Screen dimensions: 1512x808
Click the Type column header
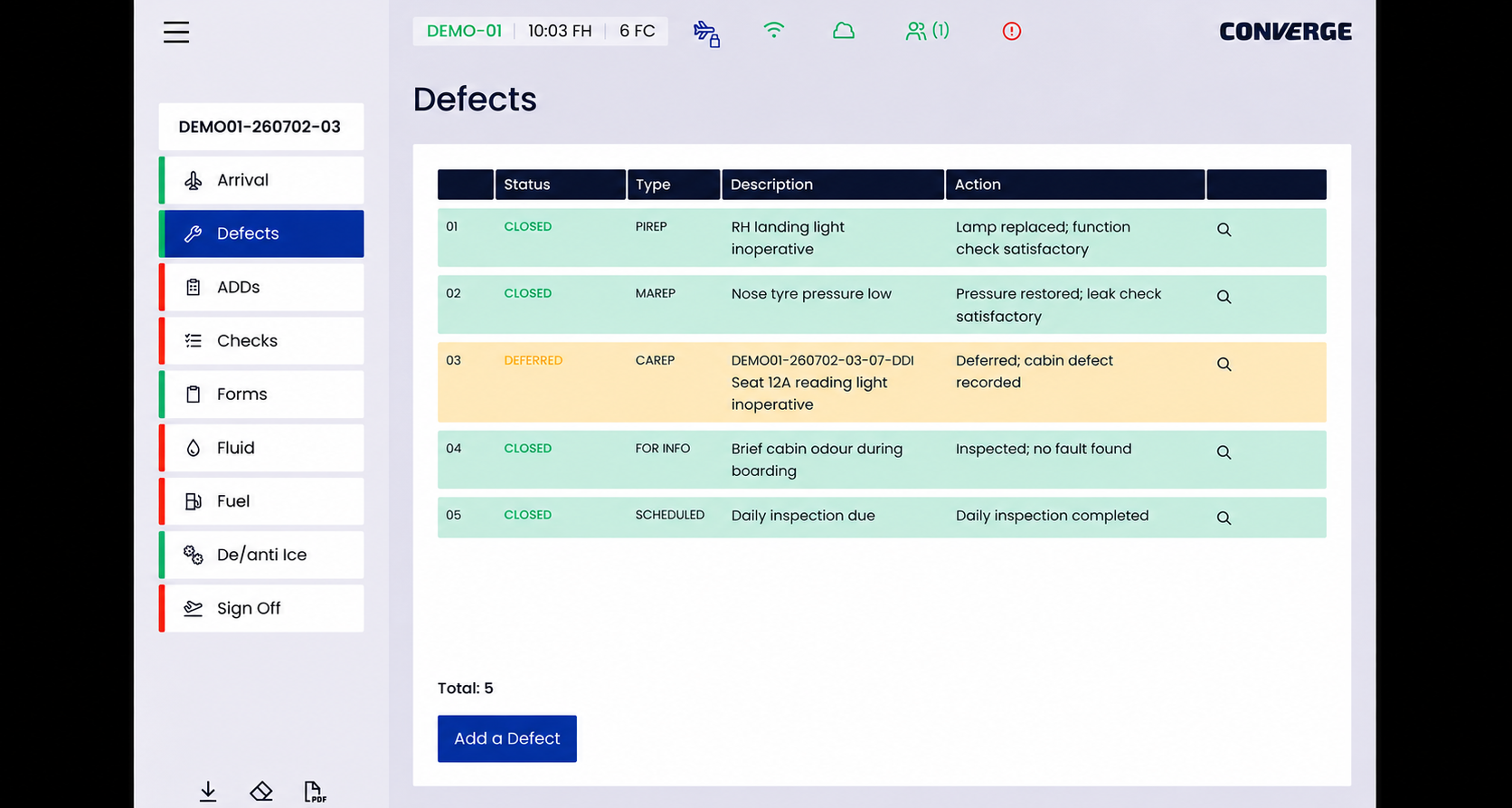point(674,185)
